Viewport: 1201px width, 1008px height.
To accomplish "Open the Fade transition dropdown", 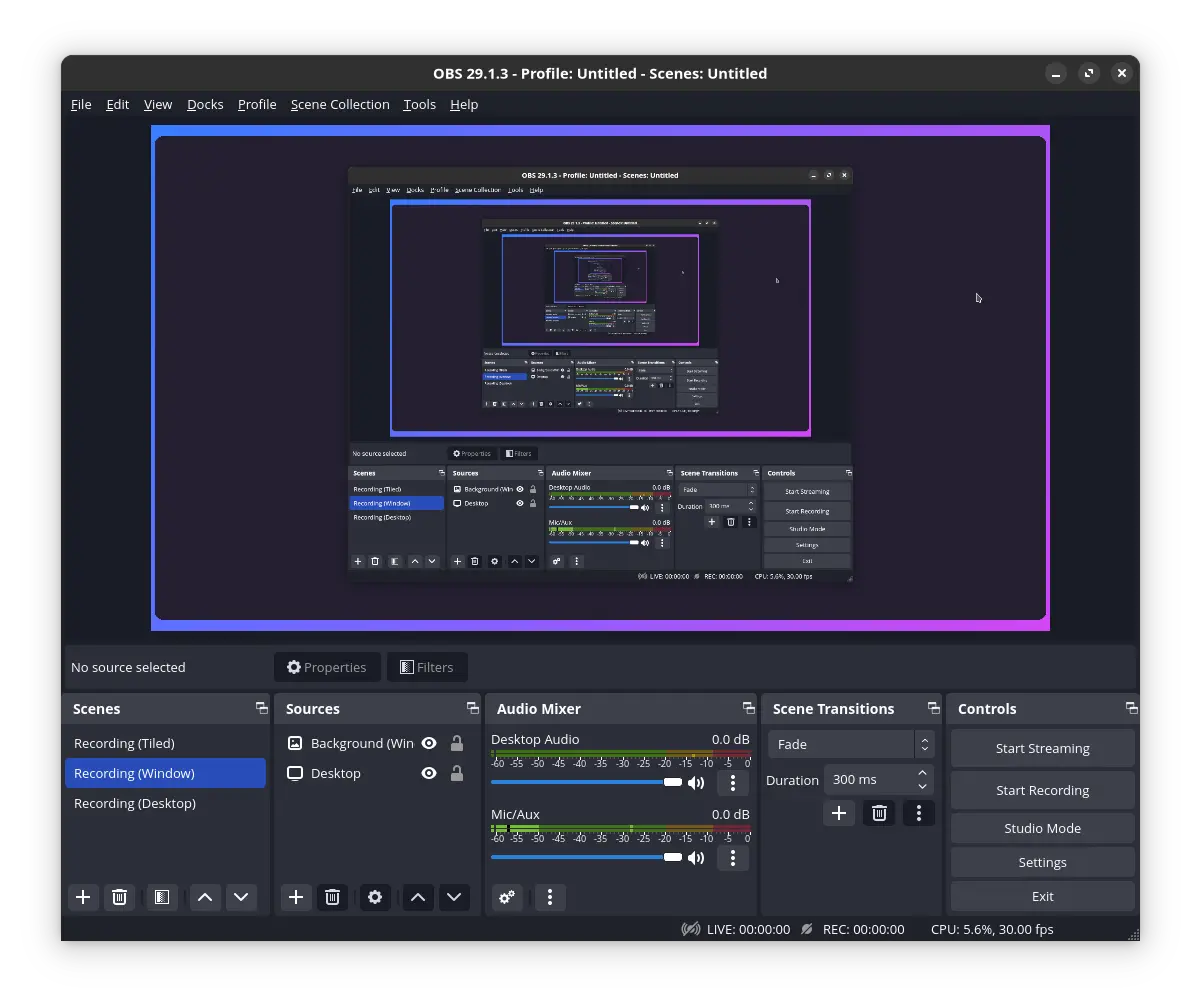I will click(x=851, y=744).
